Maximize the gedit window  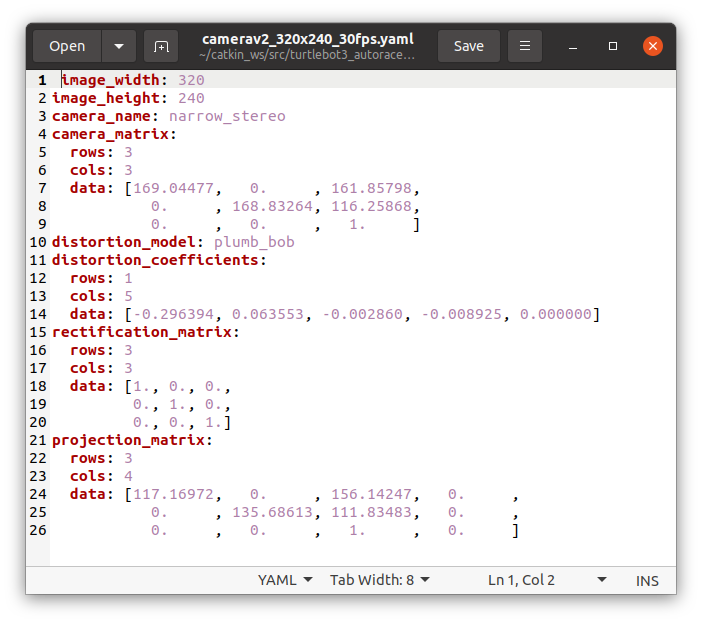[613, 46]
